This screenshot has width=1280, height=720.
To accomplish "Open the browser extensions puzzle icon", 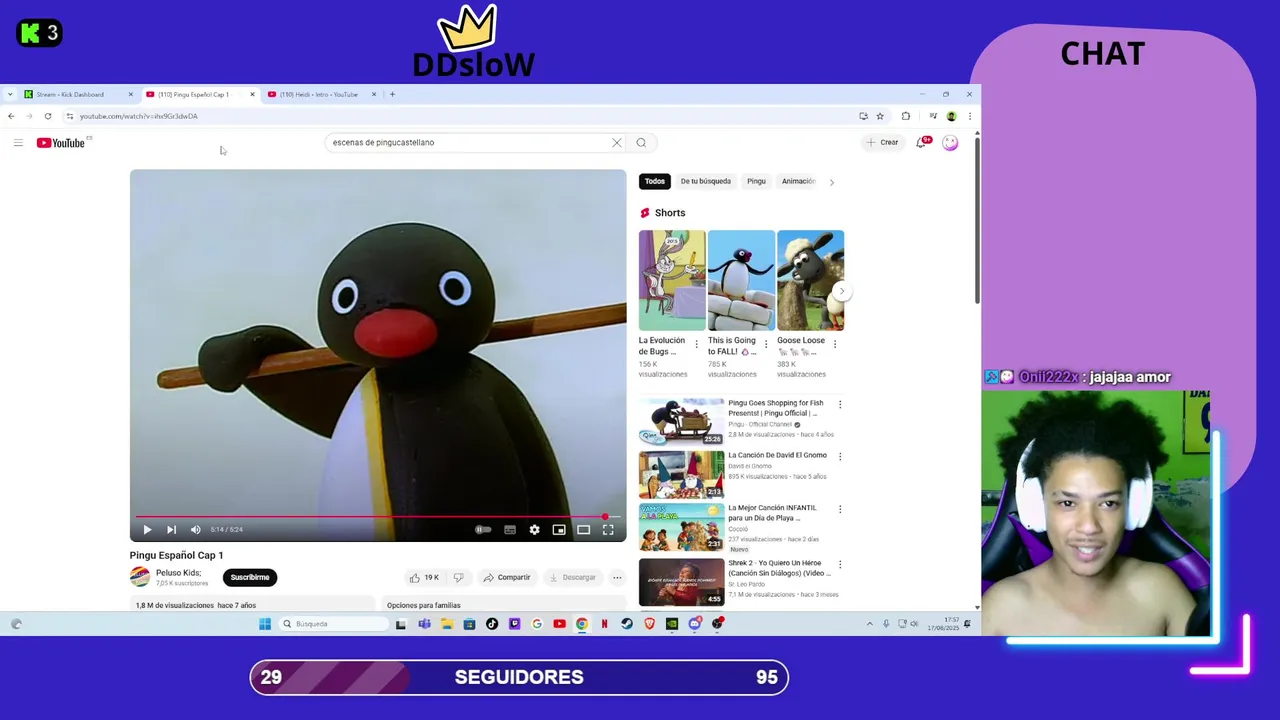I will (x=906, y=116).
